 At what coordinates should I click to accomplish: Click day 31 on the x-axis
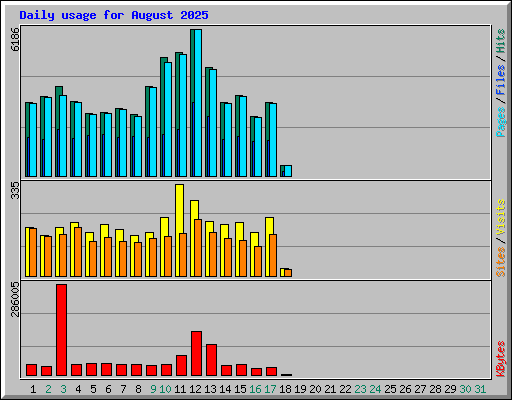(480, 389)
